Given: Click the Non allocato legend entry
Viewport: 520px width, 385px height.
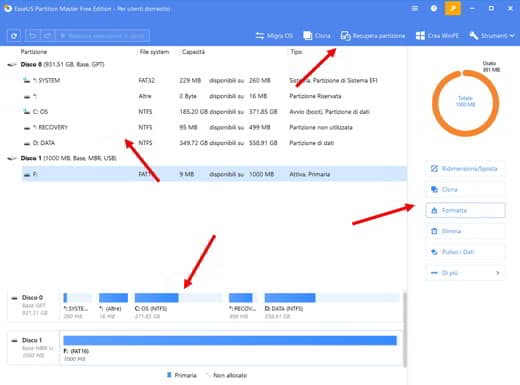Looking at the screenshot, I should pyautogui.click(x=227, y=375).
